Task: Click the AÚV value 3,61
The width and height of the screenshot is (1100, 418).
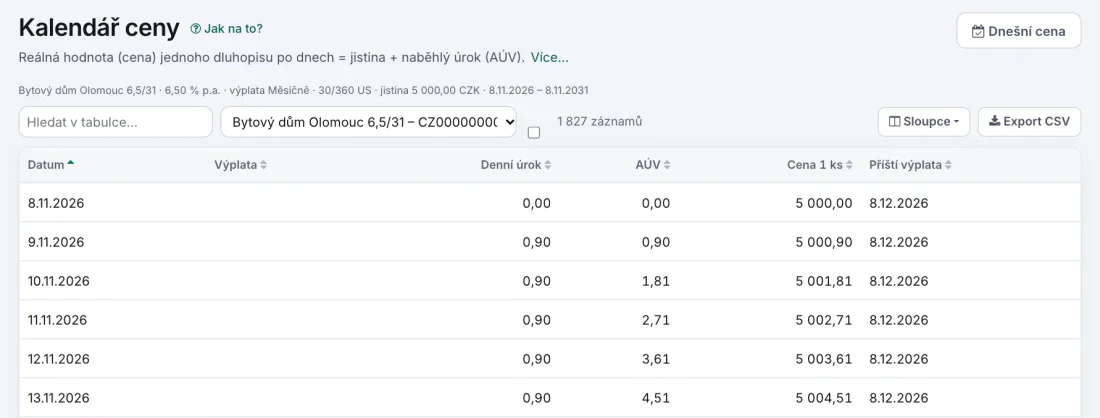Action: click(x=656, y=359)
